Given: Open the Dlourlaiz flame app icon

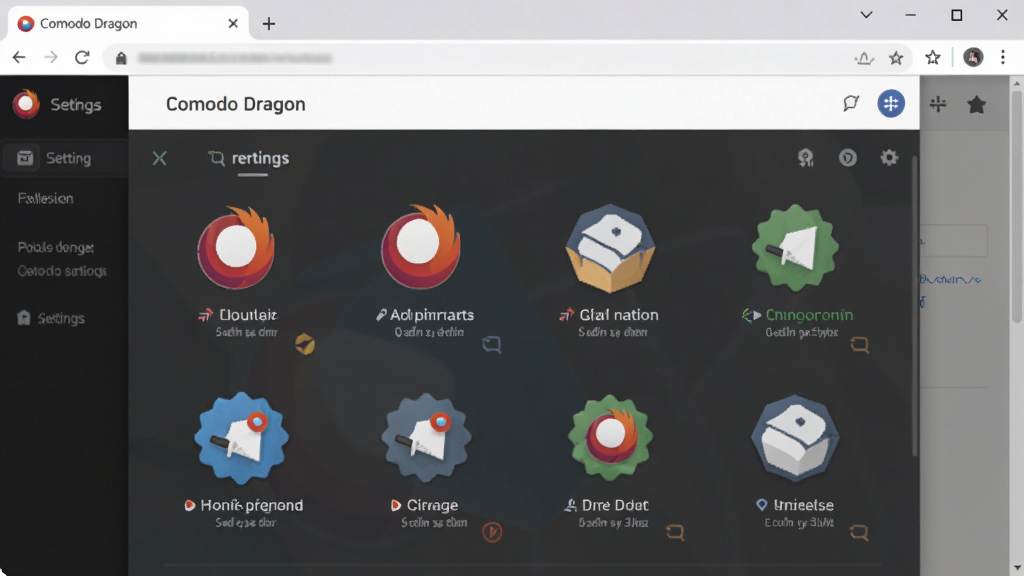Looking at the screenshot, I should 236,248.
